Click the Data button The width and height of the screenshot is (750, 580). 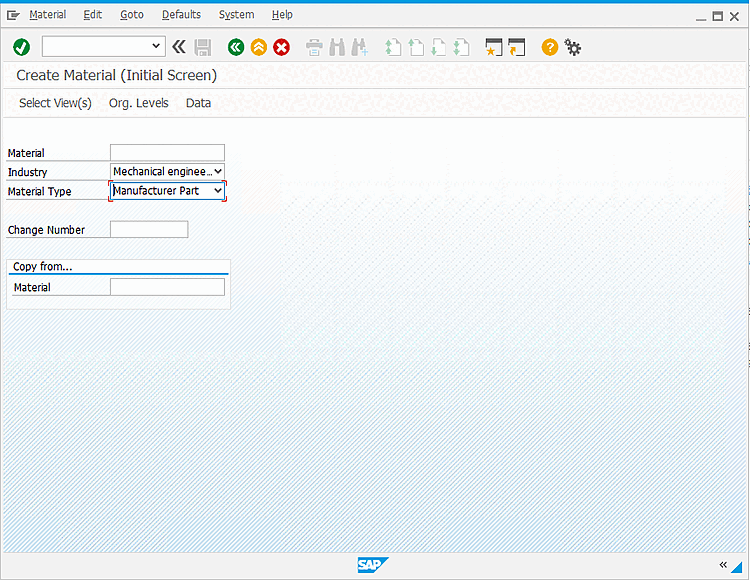[198, 103]
